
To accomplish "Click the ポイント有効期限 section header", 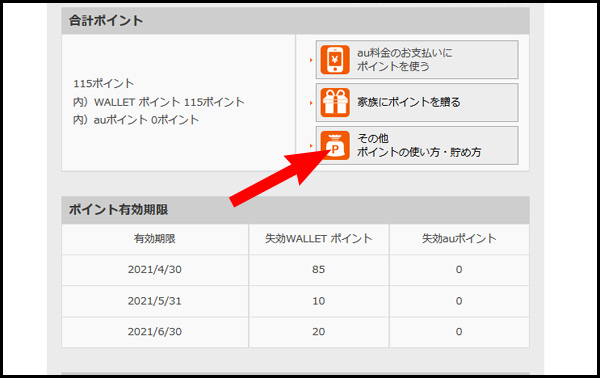I will click(295, 210).
